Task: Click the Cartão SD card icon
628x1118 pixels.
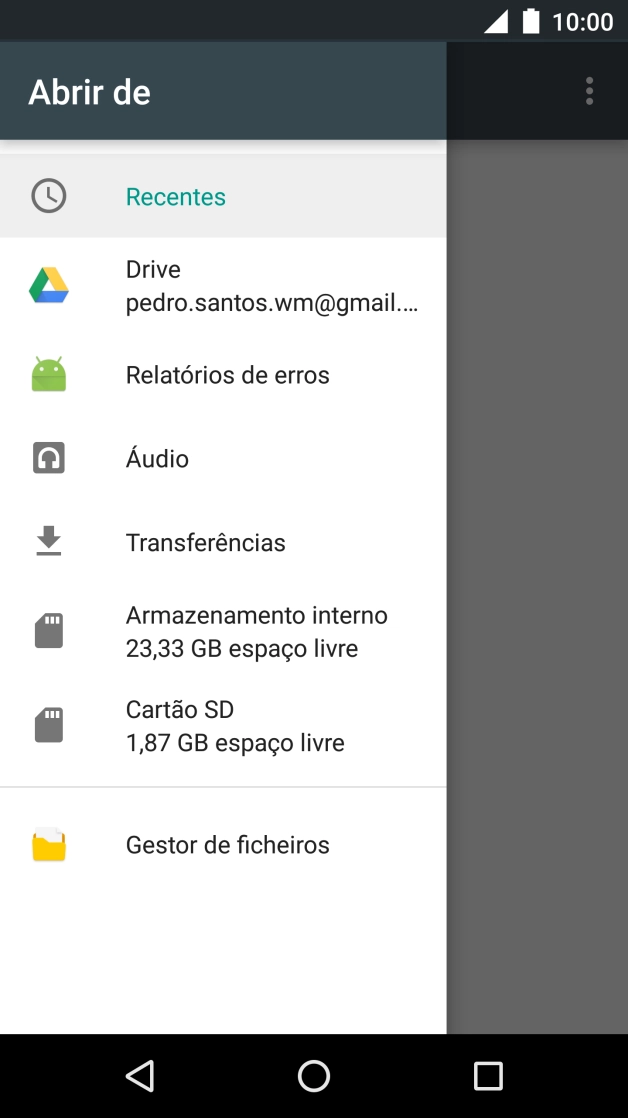Action: coord(49,724)
